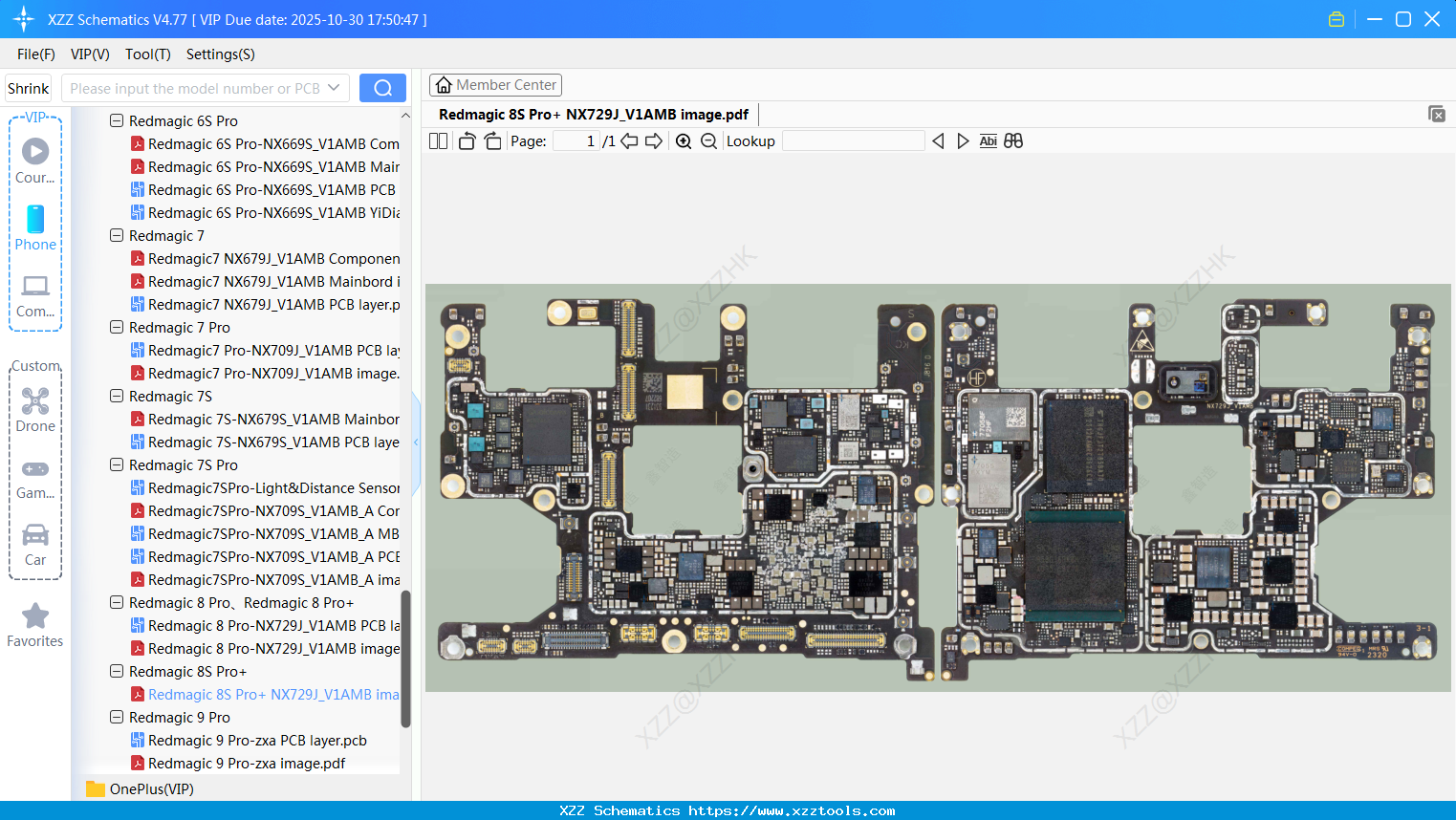Image resolution: width=1456 pixels, height=820 pixels.
Task: Toggle the Abi case-sensitive search option
Action: pos(988,140)
